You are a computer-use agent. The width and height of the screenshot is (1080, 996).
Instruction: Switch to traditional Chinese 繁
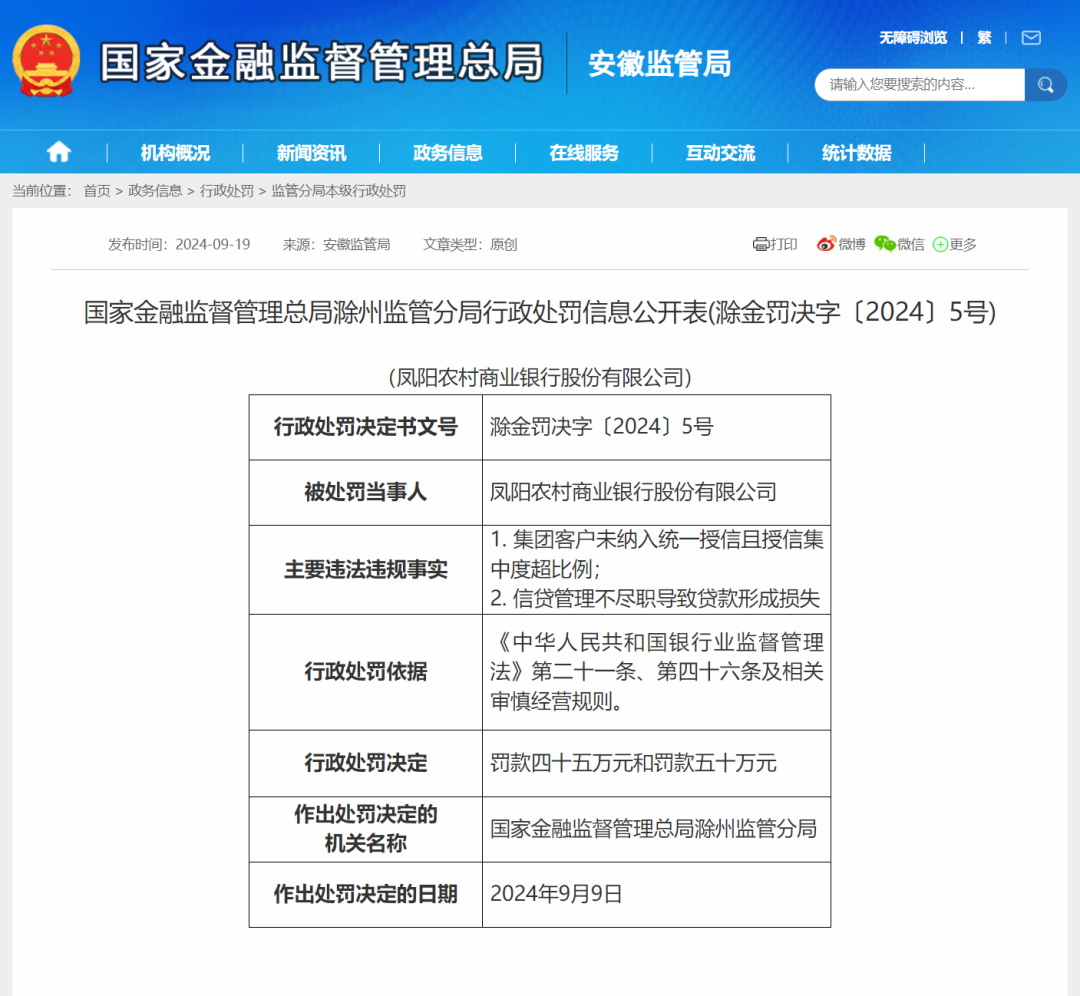click(x=984, y=38)
